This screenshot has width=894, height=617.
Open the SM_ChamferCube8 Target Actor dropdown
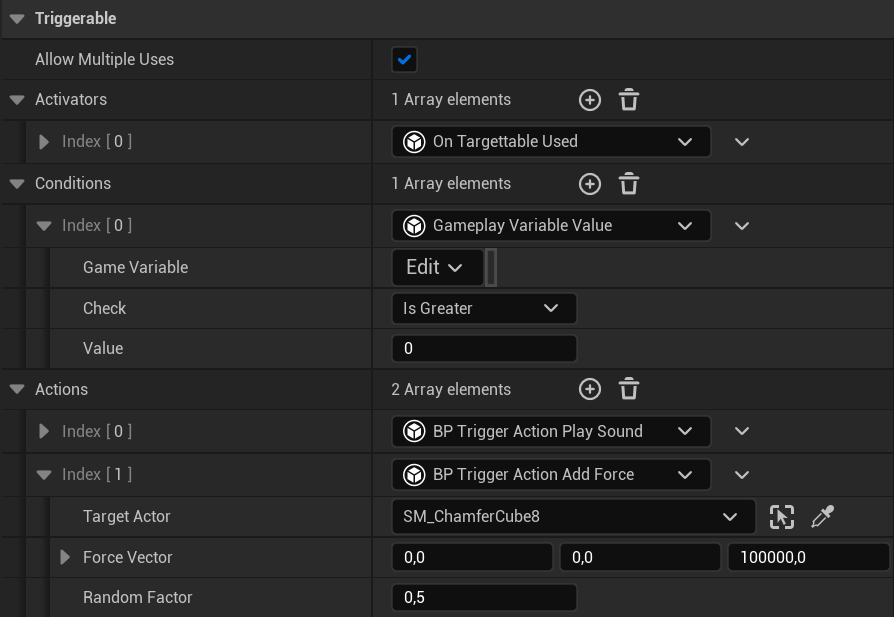coord(574,517)
